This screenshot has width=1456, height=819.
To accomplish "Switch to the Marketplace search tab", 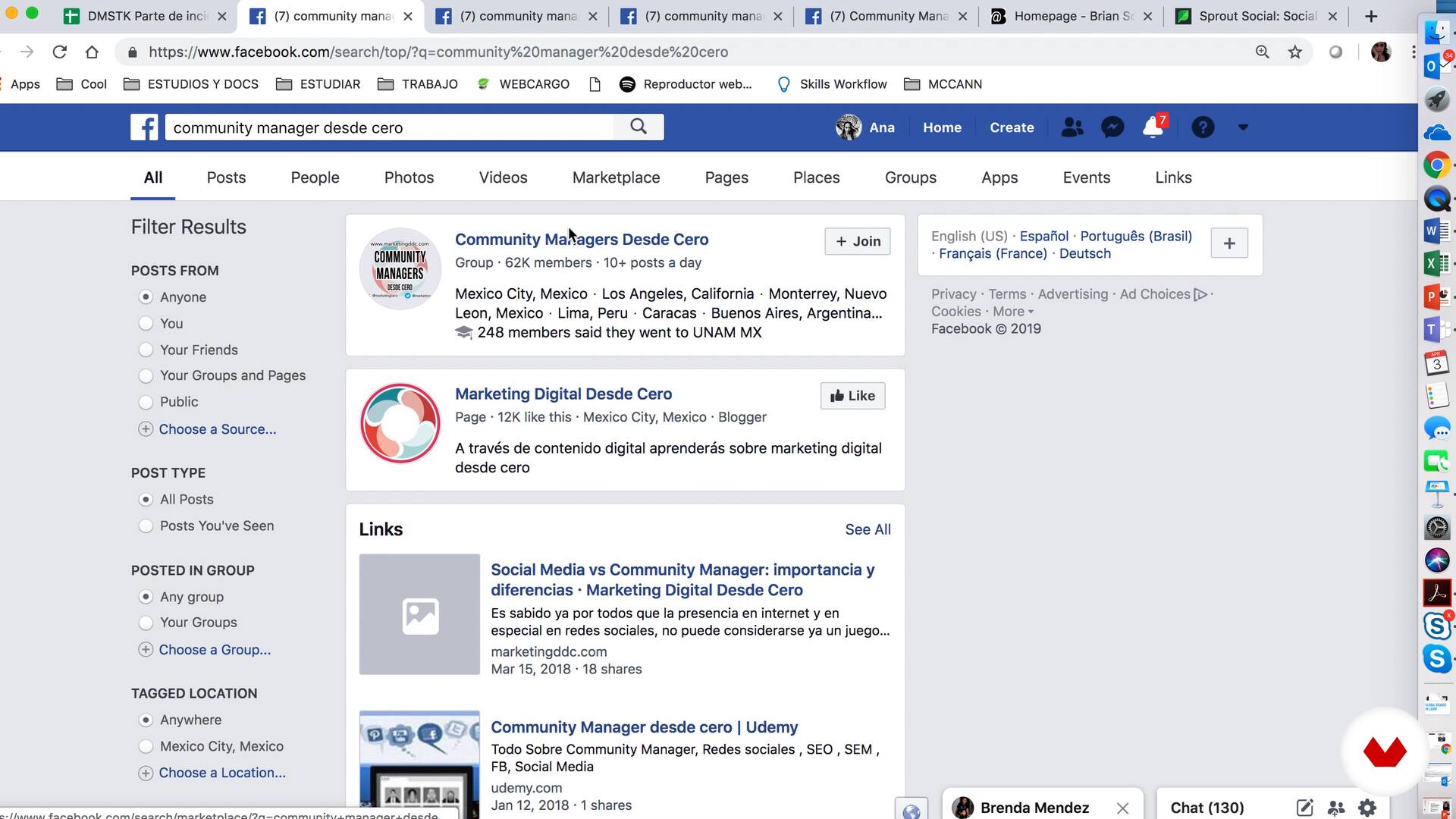I will coord(616,177).
